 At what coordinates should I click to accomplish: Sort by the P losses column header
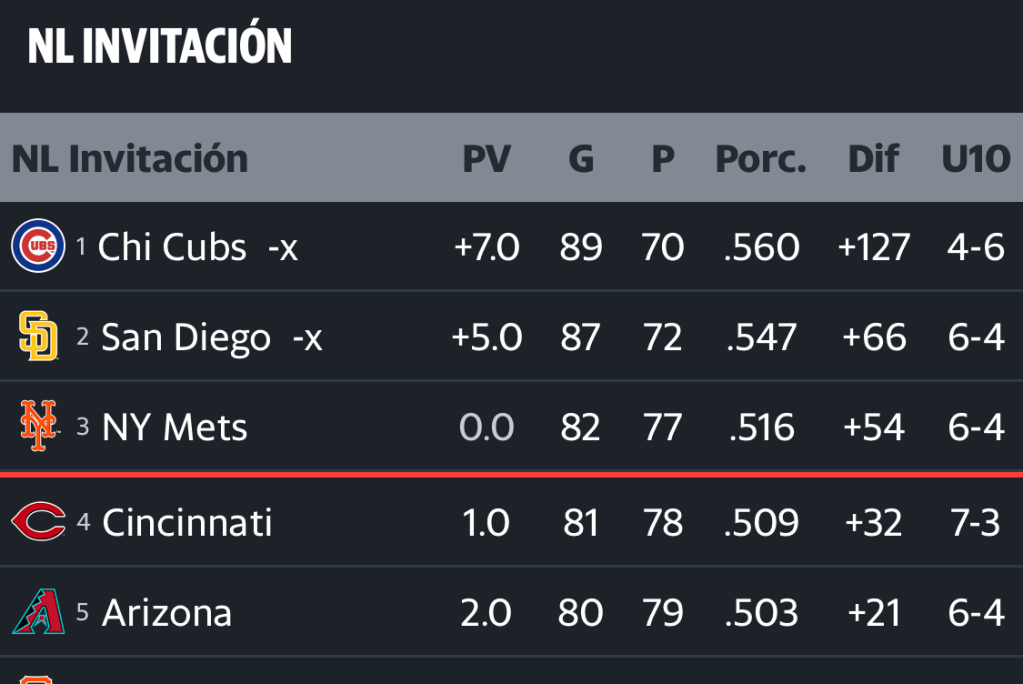(662, 159)
